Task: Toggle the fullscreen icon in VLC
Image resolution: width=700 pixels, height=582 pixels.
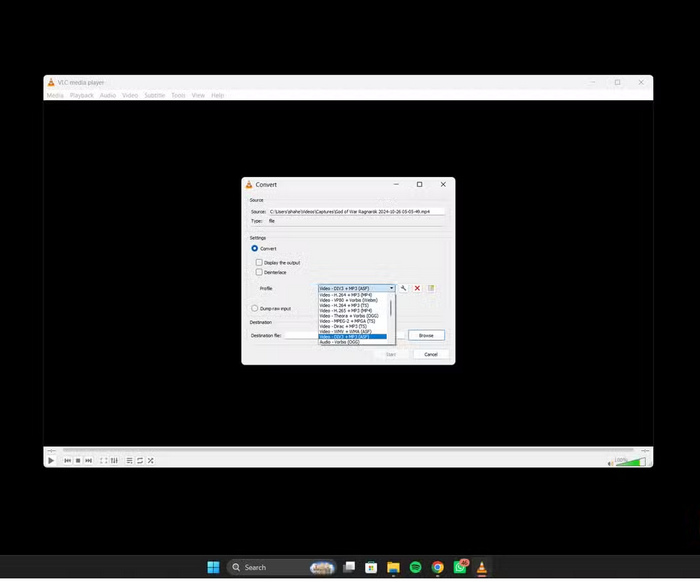Action: coord(103,461)
